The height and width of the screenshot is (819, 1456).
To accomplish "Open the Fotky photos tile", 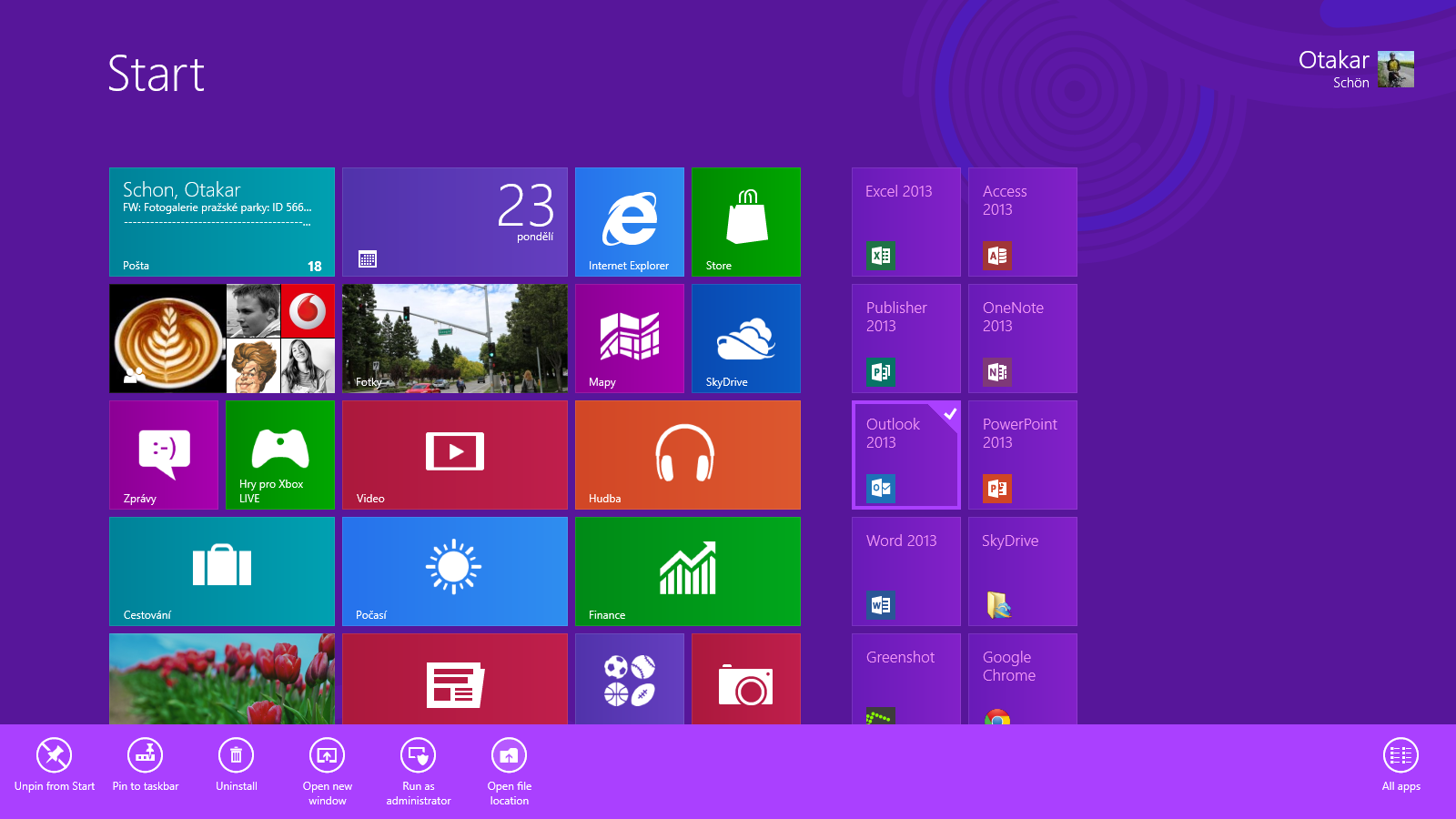I will [x=455, y=339].
